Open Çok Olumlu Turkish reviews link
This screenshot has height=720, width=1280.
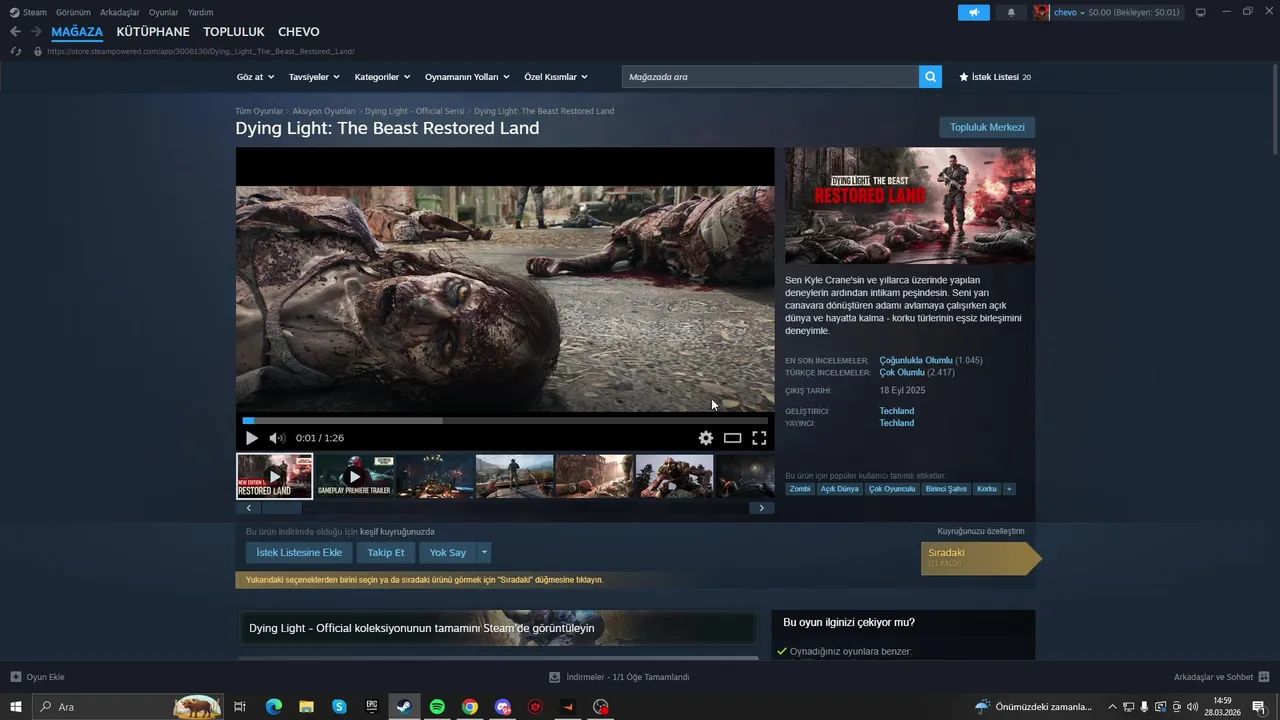click(x=902, y=372)
